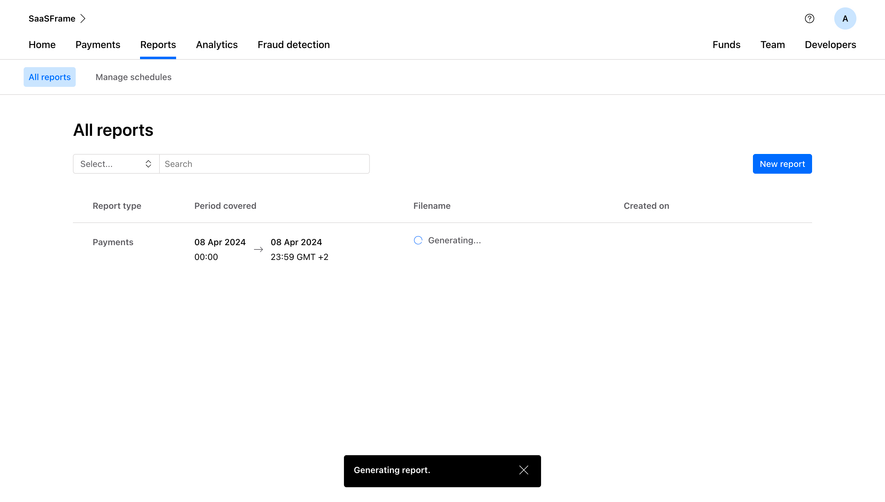Image resolution: width=885 pixels, height=502 pixels.
Task: Open the account avatar labeled A
Action: tap(845, 19)
